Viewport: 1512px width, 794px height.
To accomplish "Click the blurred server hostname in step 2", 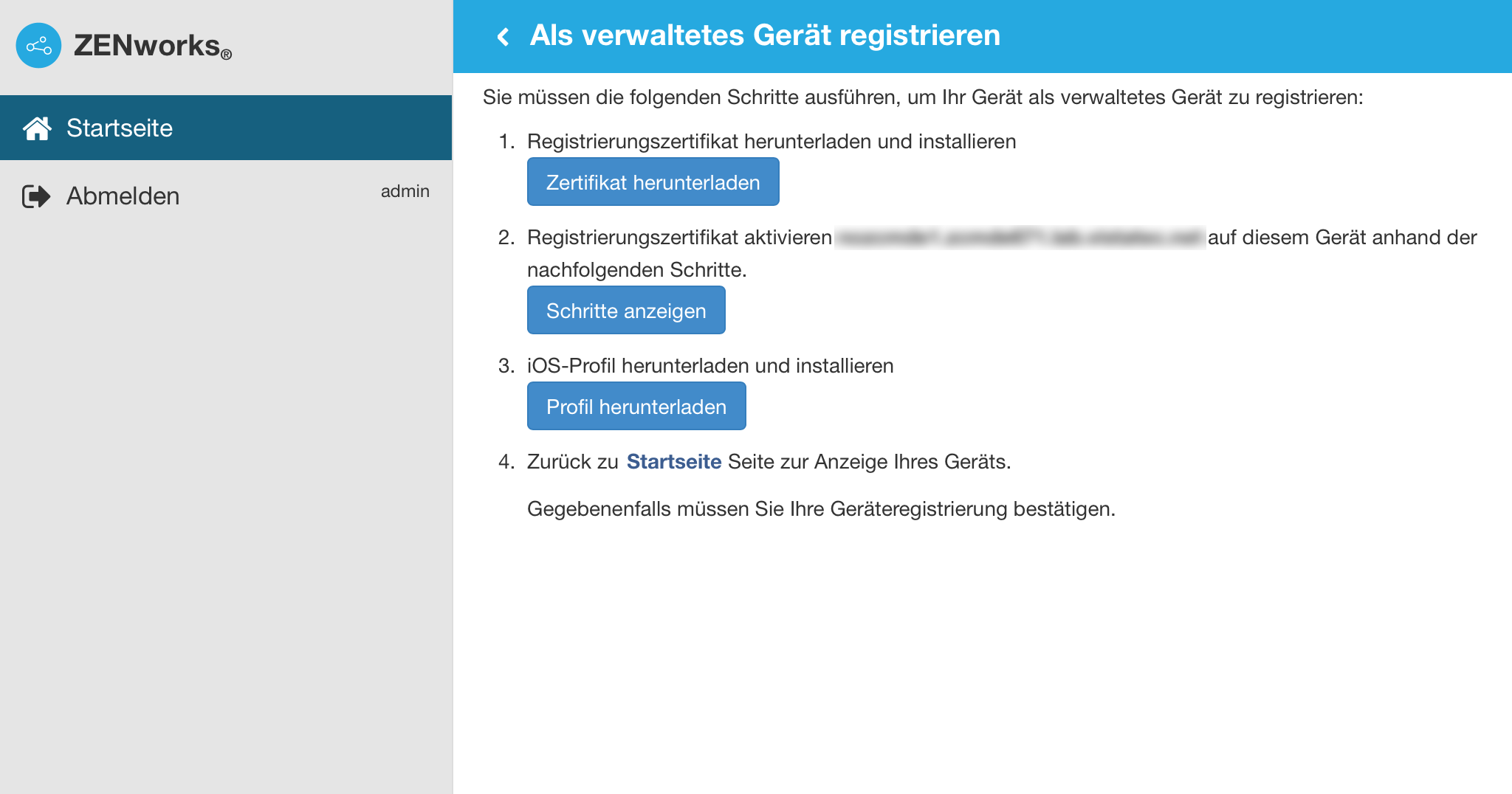I will pyautogui.click(x=1020, y=238).
